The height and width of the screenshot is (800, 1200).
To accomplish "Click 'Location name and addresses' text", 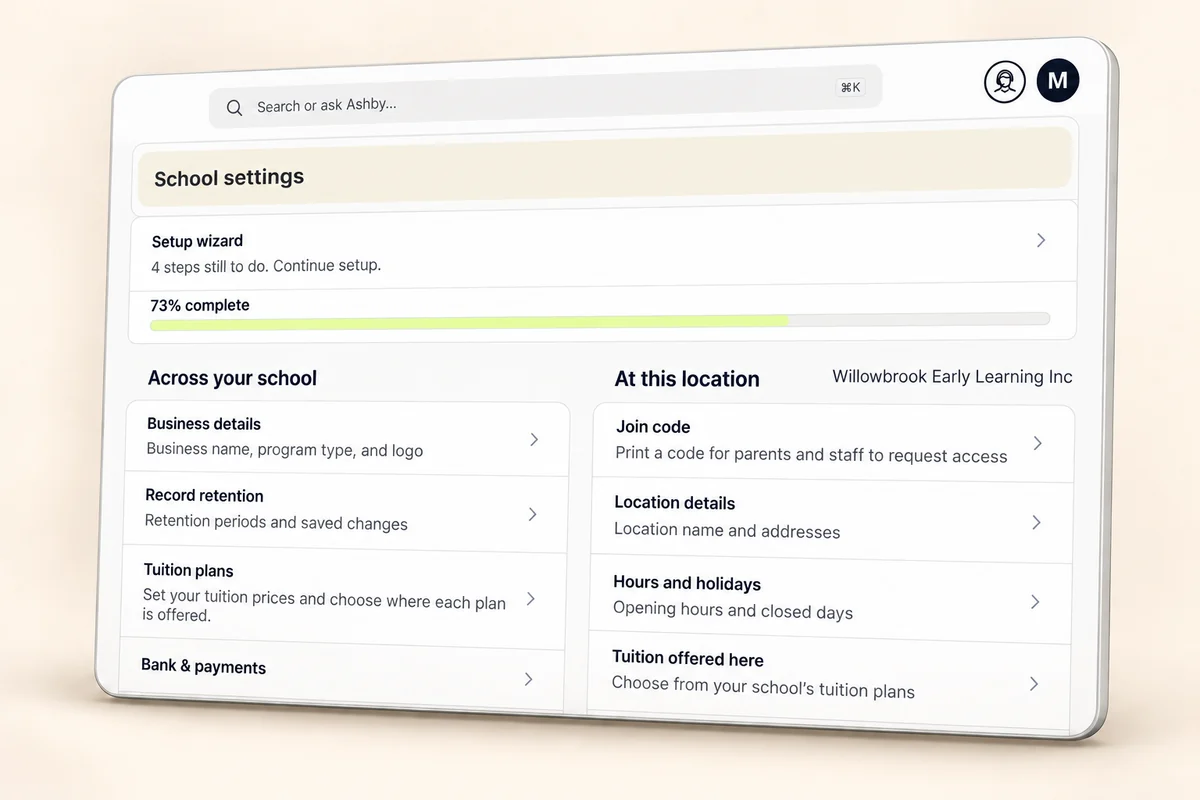I will (727, 531).
